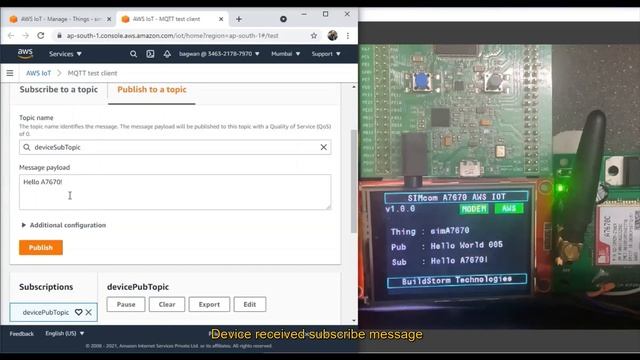The image size is (640, 360).
Task: Click the devicePubTopic heading above Pause
Action: (x=138, y=287)
